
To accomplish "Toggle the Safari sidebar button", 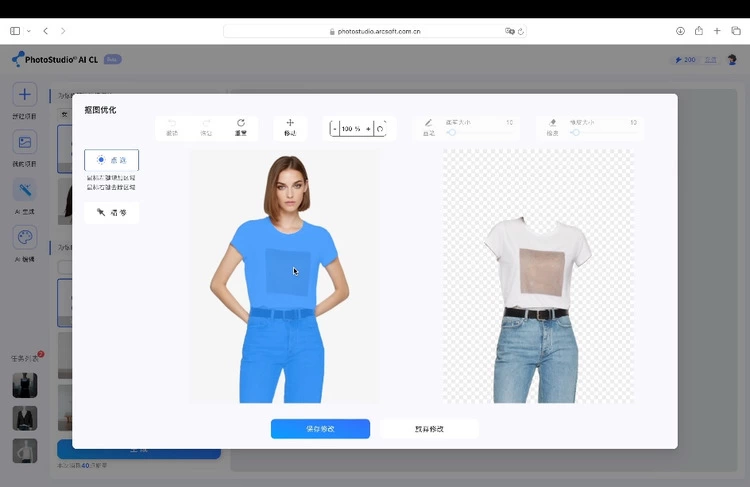I will pos(15,31).
